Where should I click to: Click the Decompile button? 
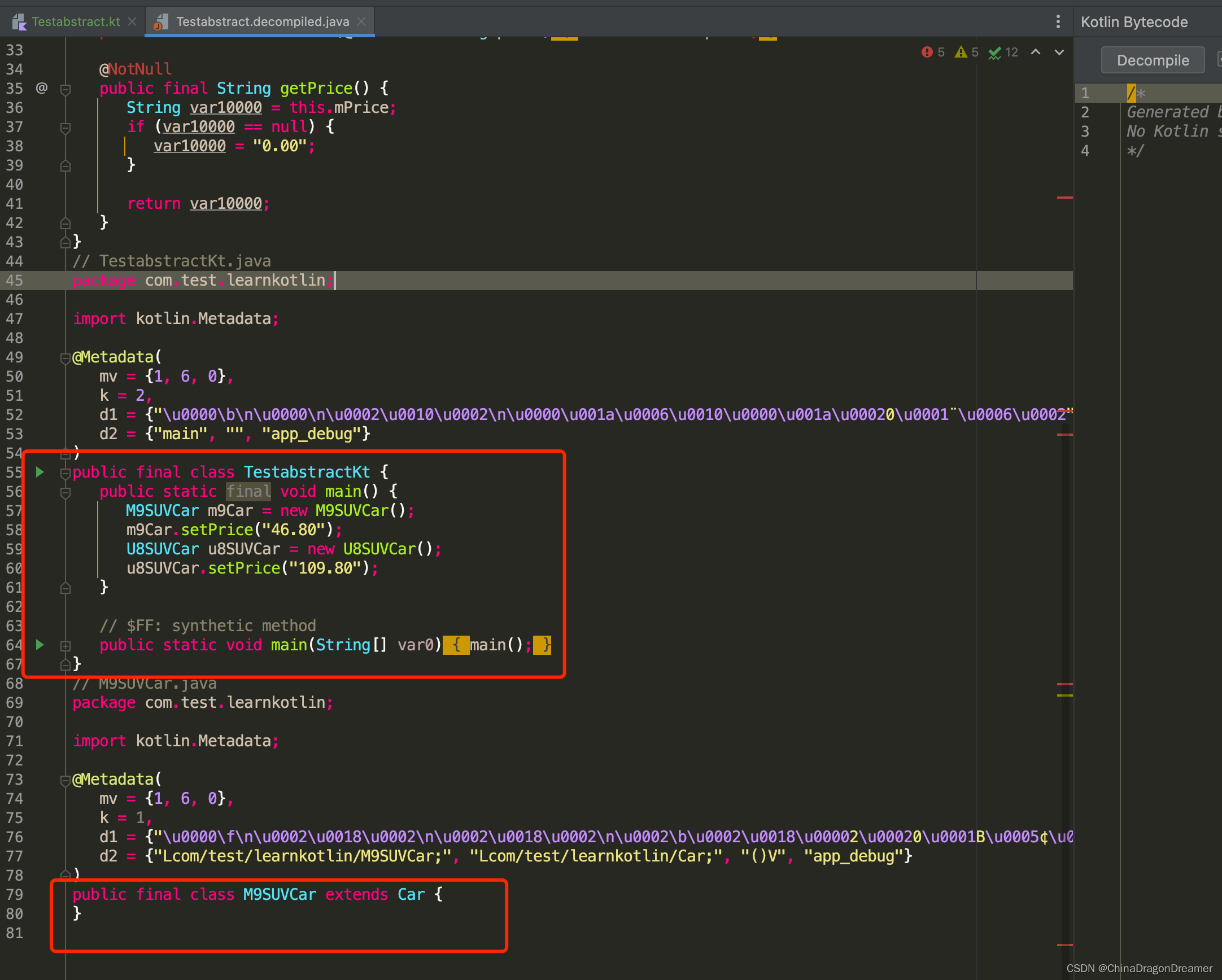tap(1153, 60)
